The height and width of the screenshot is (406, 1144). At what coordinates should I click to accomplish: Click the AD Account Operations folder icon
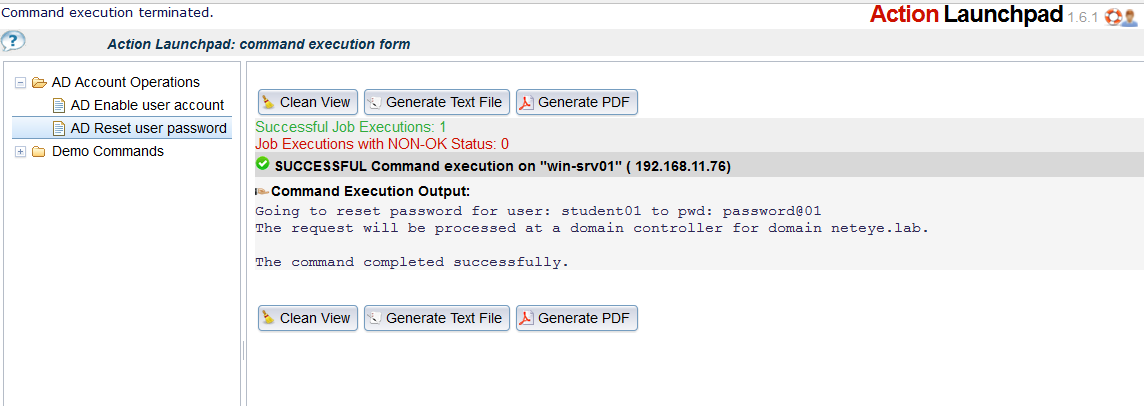tap(39, 83)
